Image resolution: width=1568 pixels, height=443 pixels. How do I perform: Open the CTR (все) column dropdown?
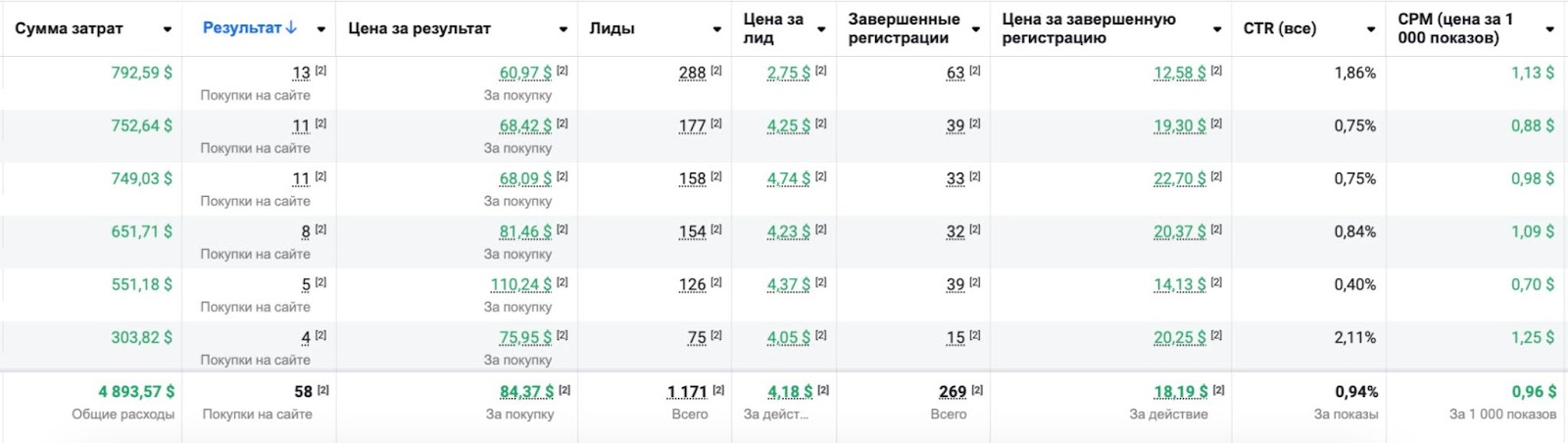(x=1371, y=29)
